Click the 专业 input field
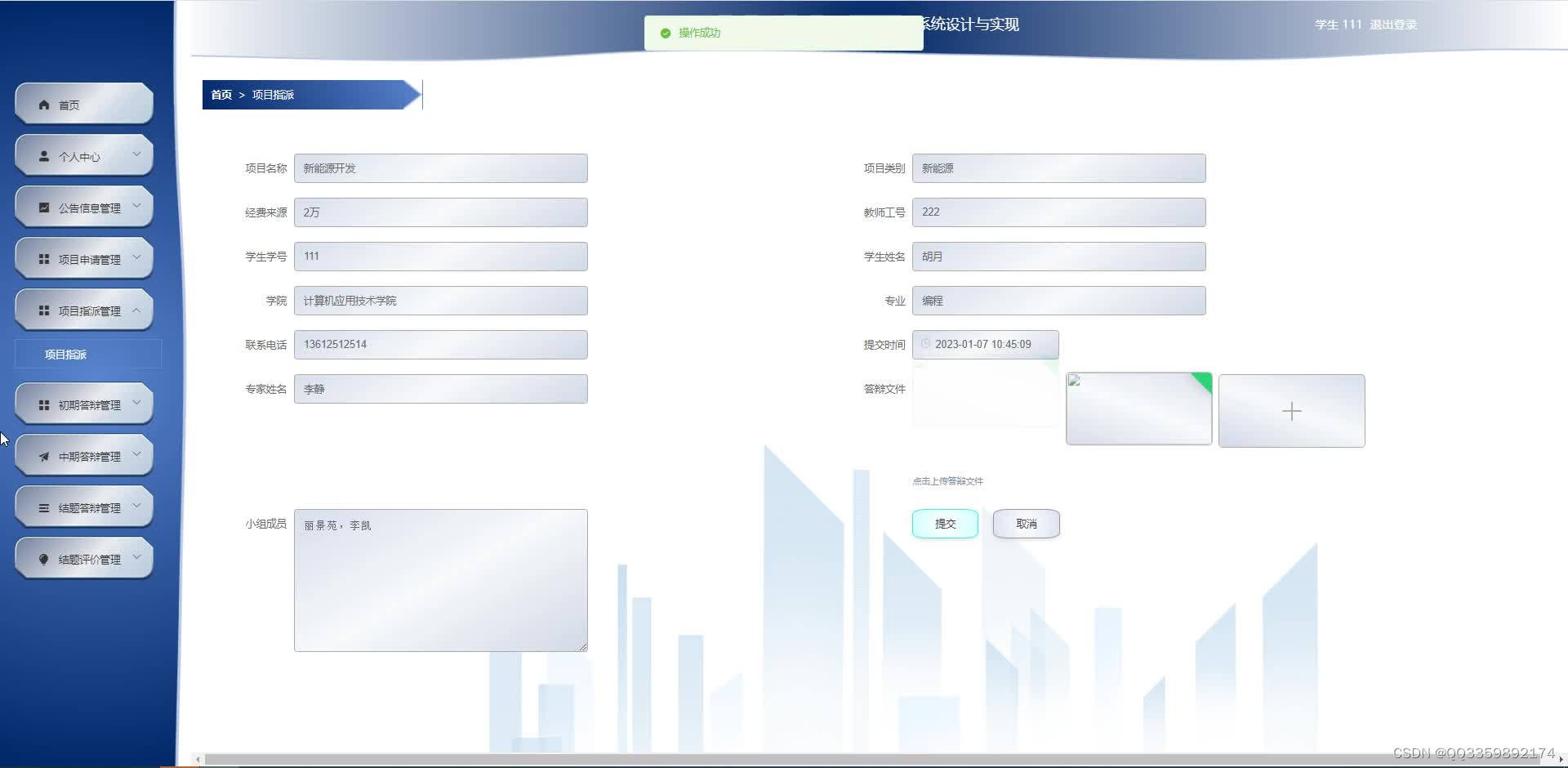Viewport: 1568px width, 768px height. tap(1058, 301)
